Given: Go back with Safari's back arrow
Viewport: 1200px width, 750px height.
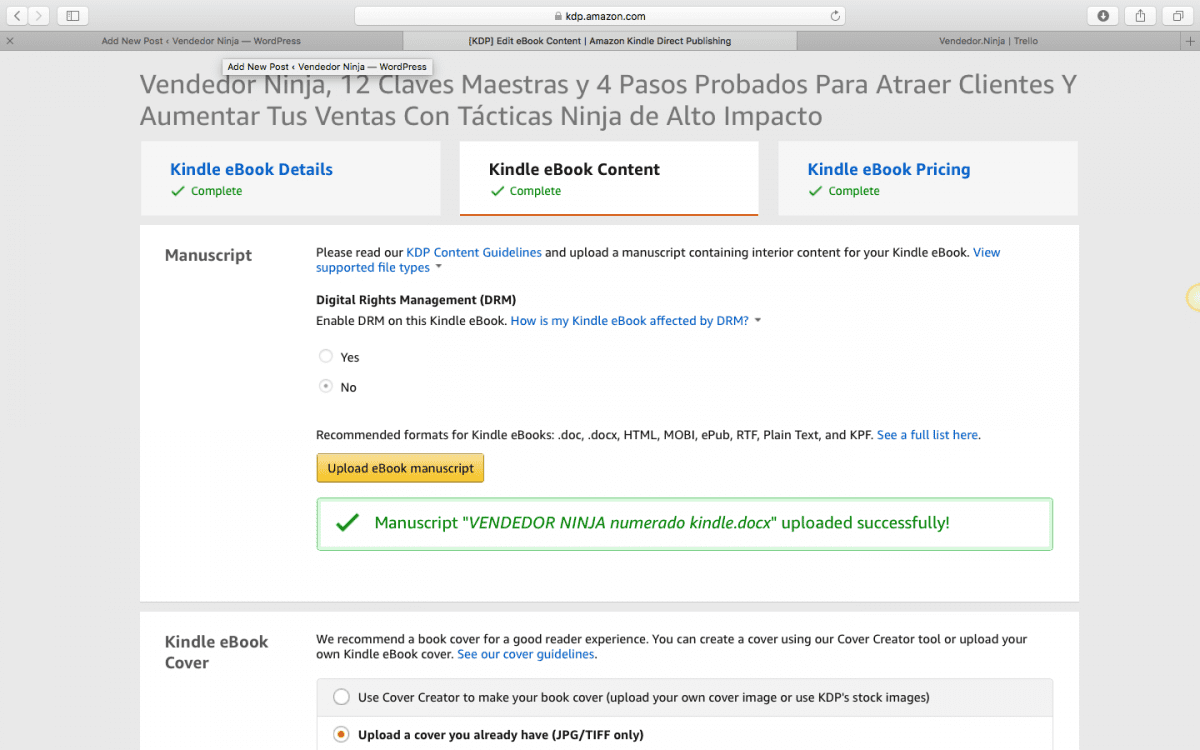Looking at the screenshot, I should (17, 16).
